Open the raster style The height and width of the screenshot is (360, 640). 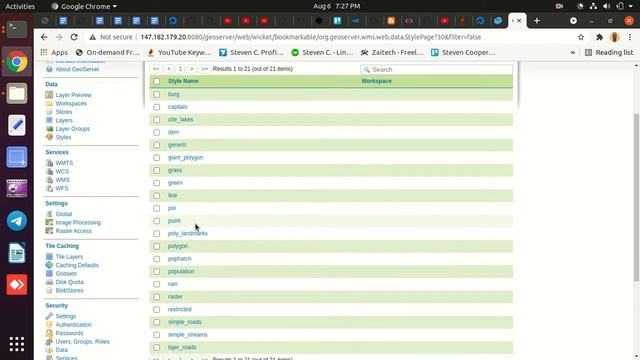click(x=175, y=297)
